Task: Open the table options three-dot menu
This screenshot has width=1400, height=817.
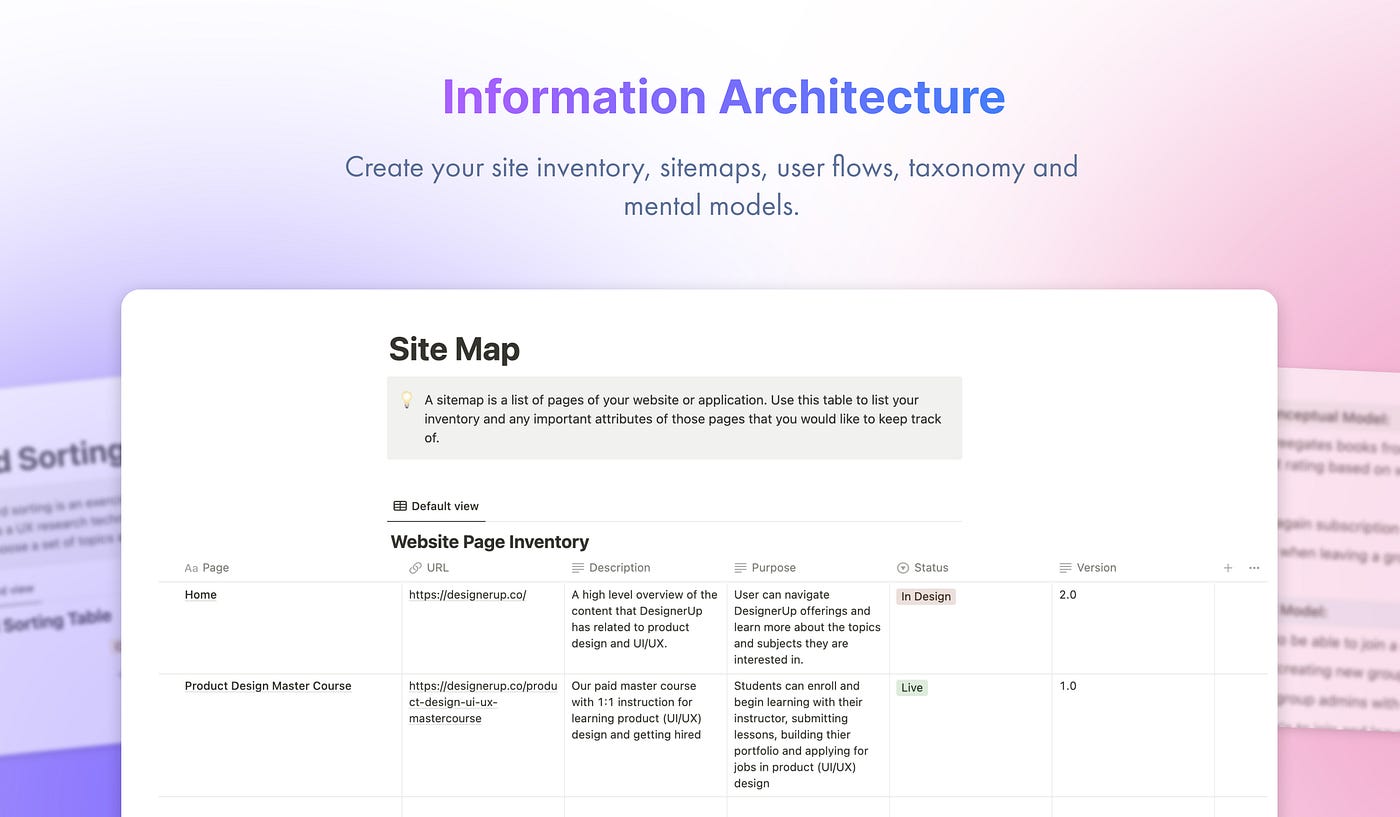Action: (1254, 568)
